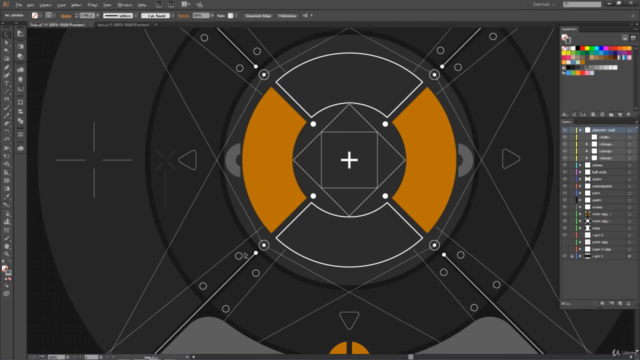Click the fill and stroke indicator in tools panel

click(x=6, y=270)
